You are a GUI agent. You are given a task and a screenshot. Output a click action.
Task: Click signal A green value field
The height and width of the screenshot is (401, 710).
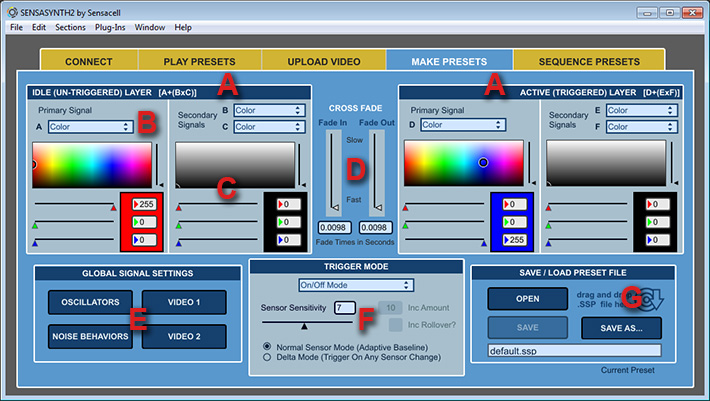tap(144, 222)
